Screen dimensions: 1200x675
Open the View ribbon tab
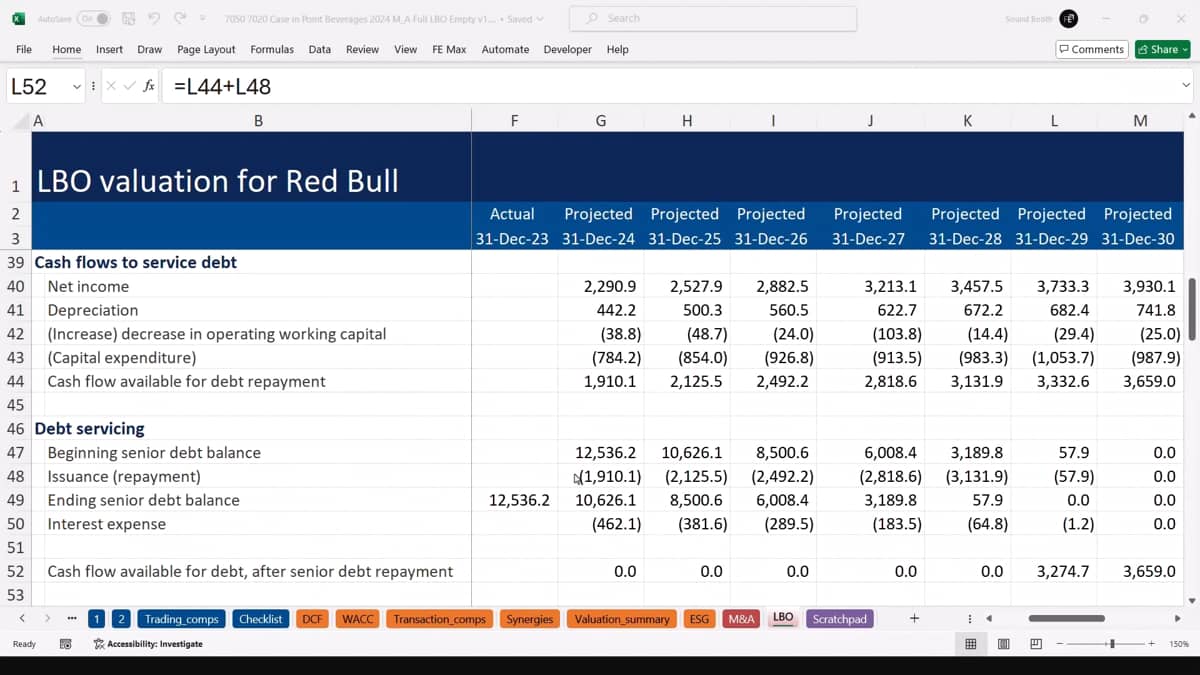click(x=405, y=49)
